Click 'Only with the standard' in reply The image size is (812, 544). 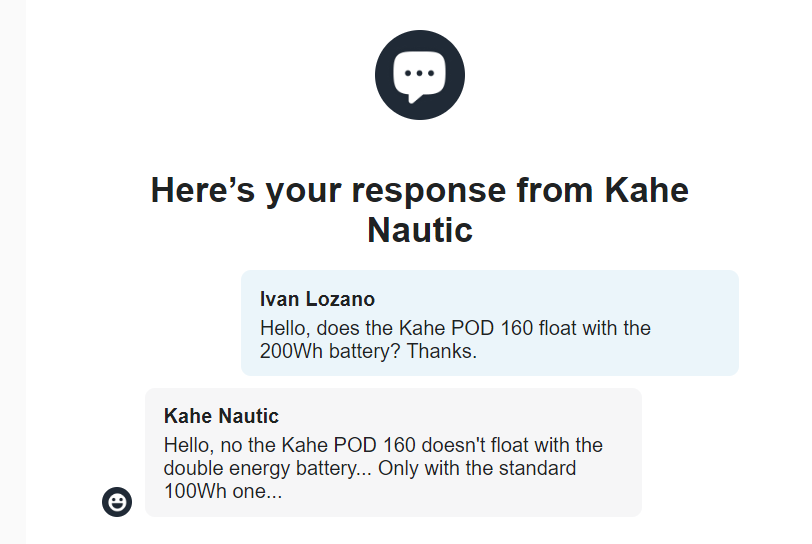pos(477,468)
